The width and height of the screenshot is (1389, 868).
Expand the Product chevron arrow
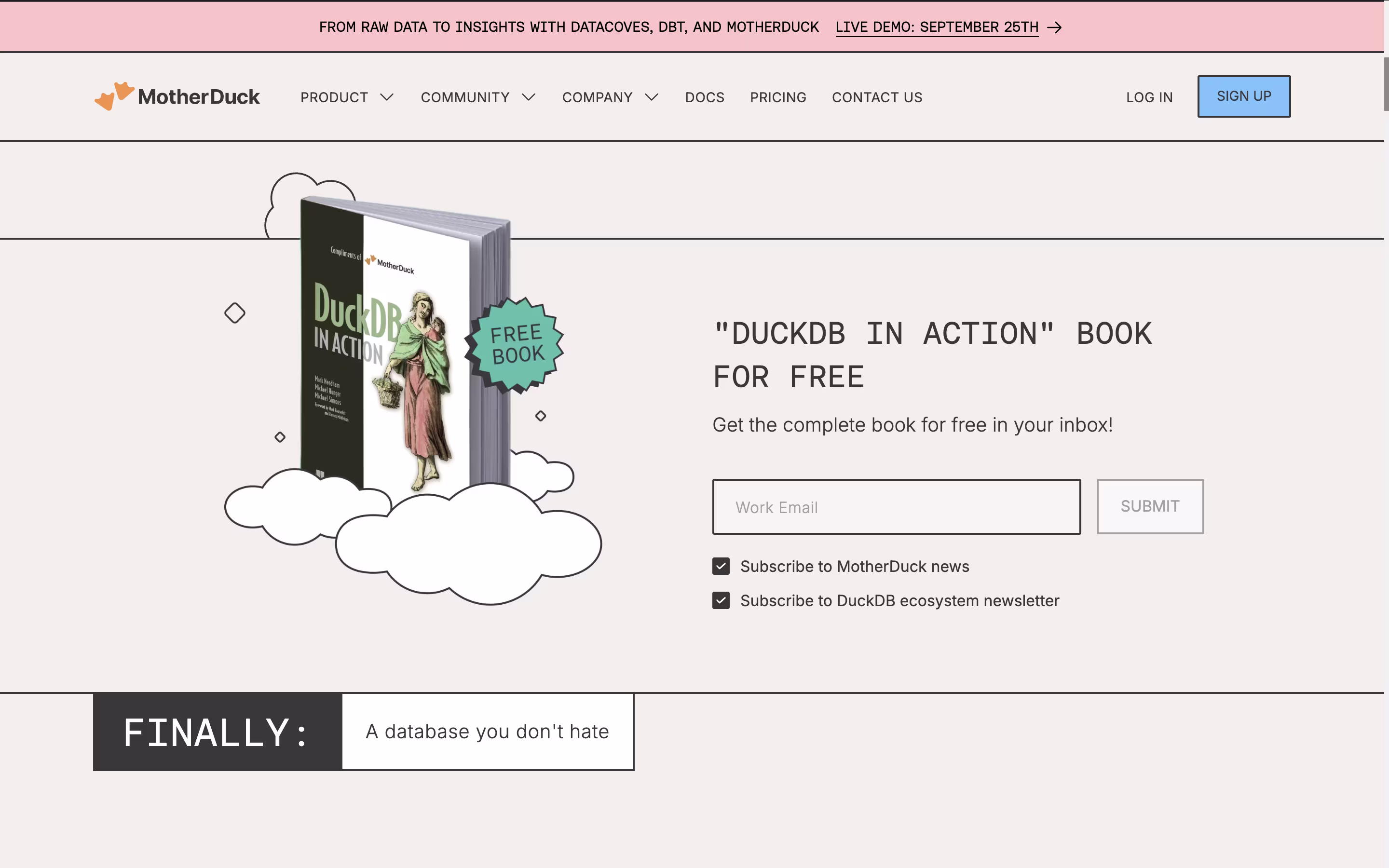click(387, 97)
